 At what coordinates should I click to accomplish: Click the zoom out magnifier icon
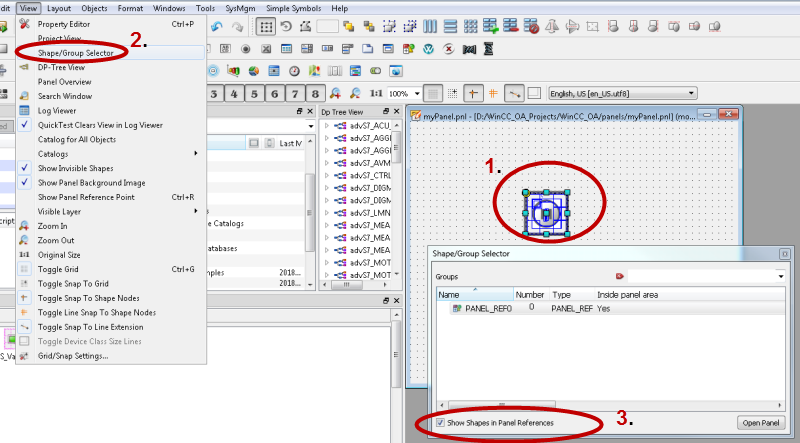[357, 93]
